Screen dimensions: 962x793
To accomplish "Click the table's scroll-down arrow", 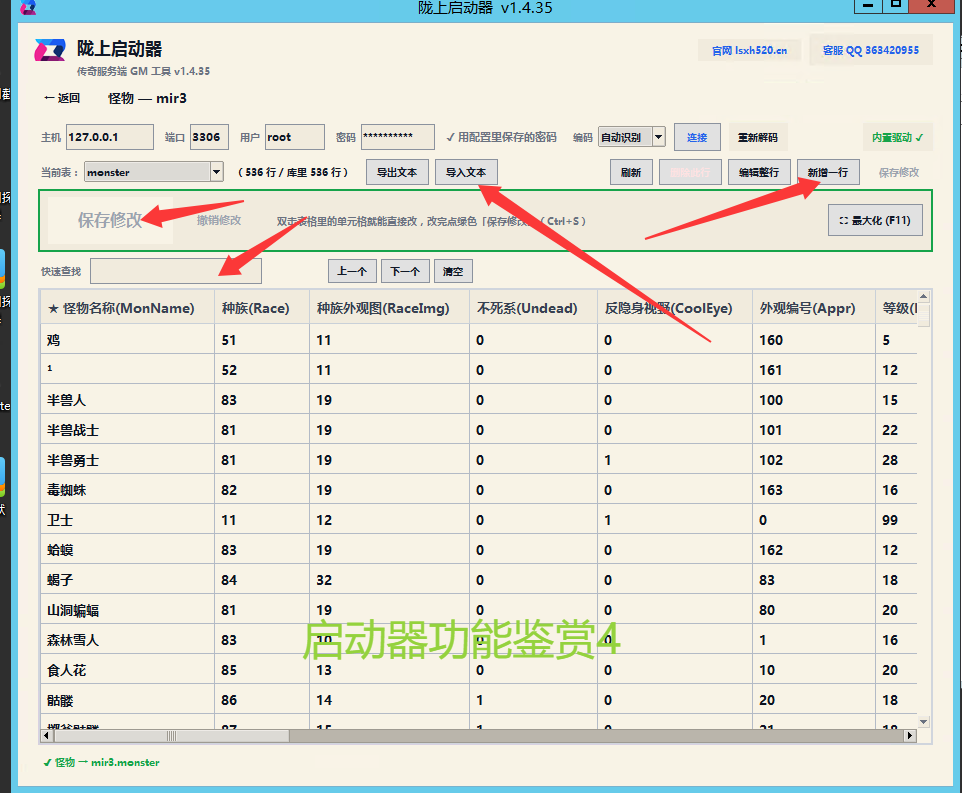I will (923, 722).
